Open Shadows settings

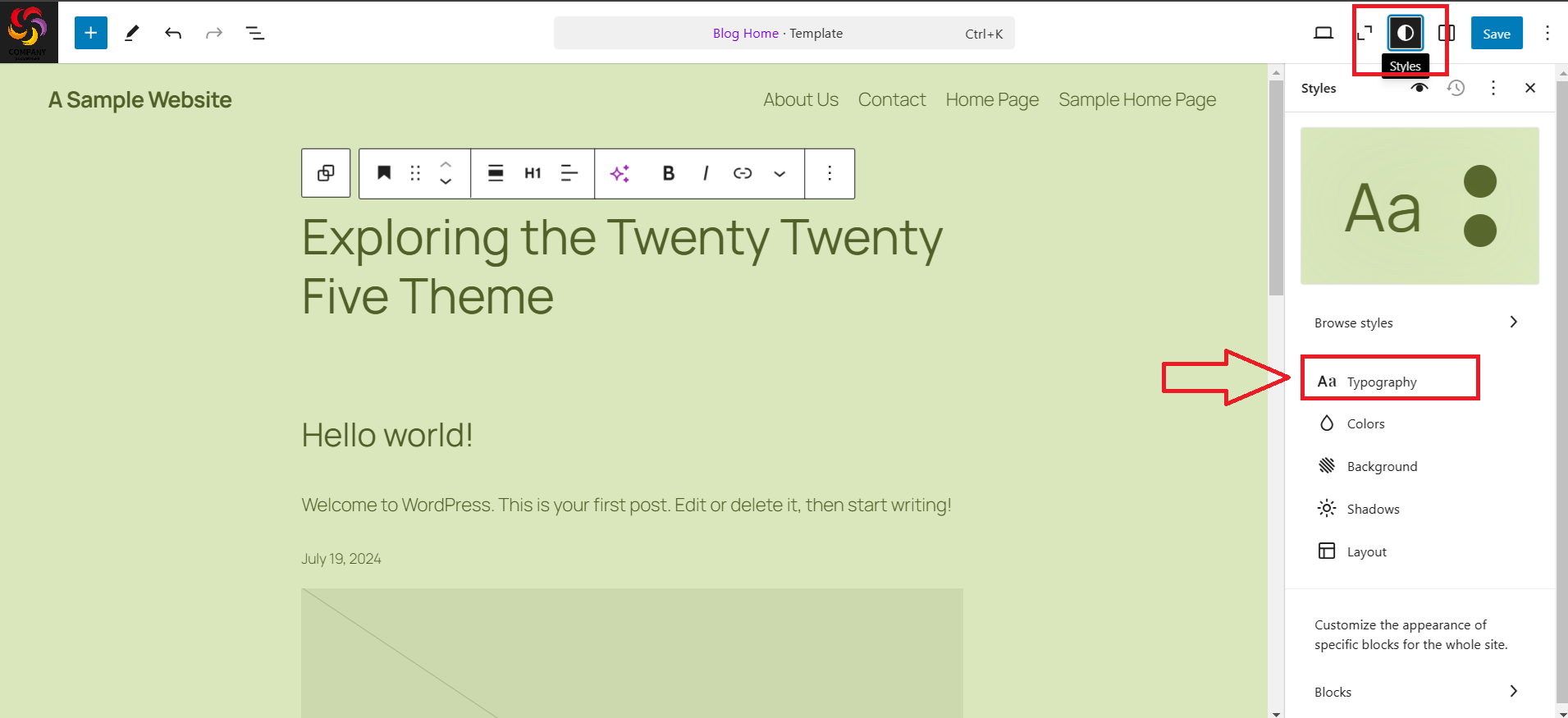[1419, 509]
